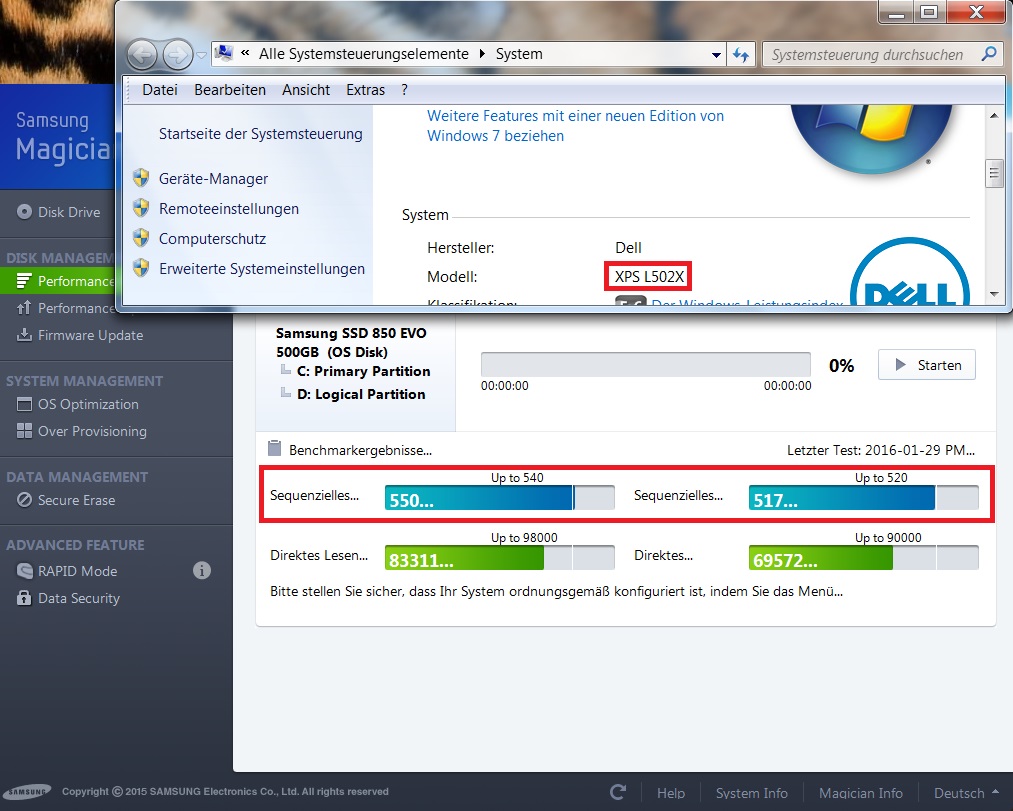Click the scroll down arrow in System window

click(994, 294)
